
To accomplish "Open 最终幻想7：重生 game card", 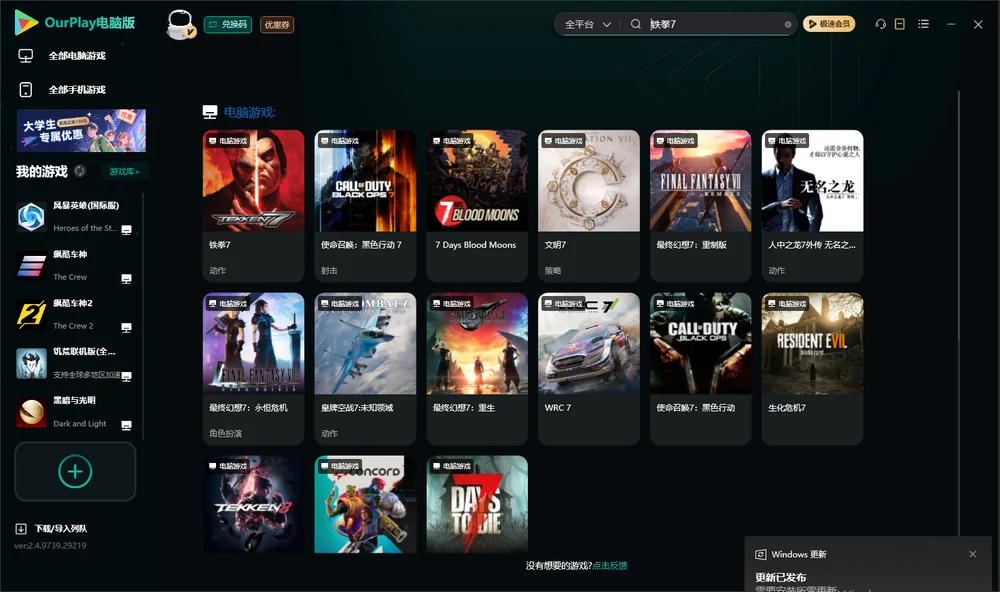I will (477, 368).
